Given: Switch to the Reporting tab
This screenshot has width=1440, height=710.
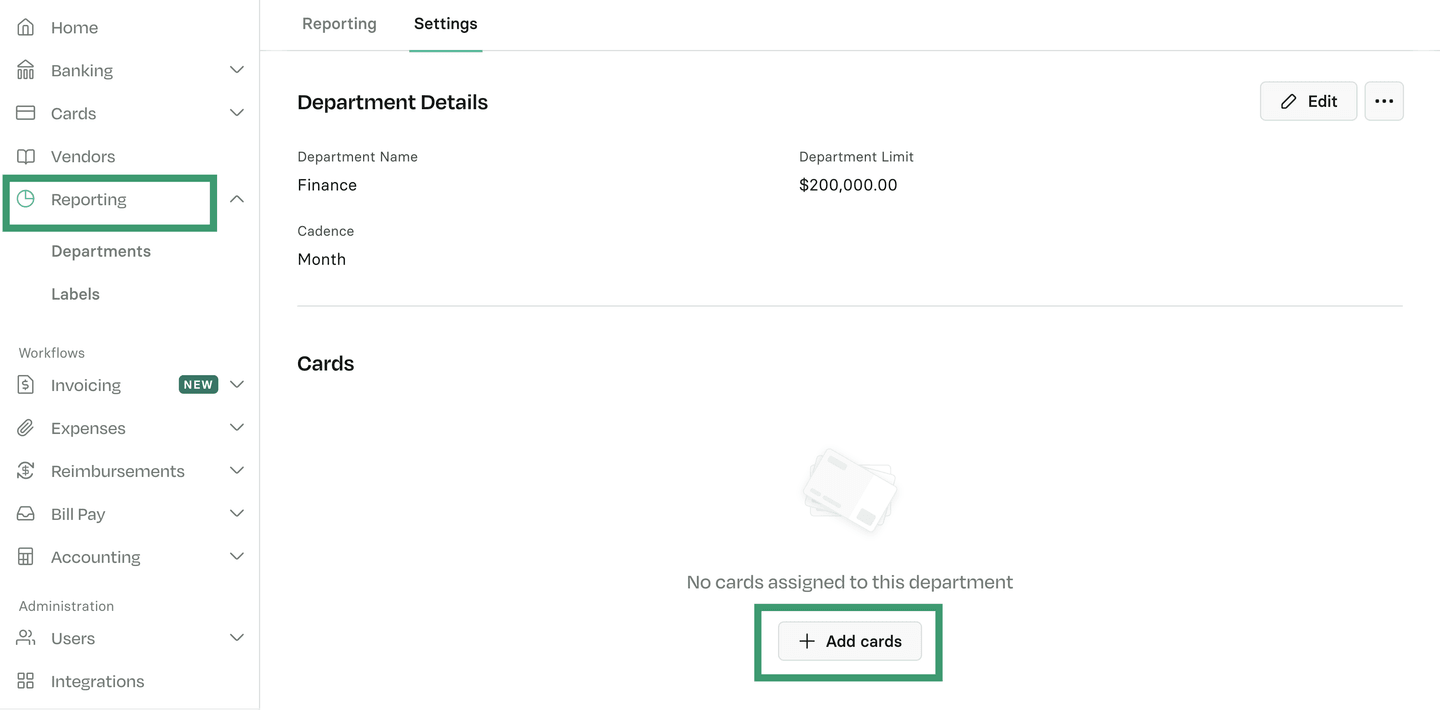Looking at the screenshot, I should (339, 24).
